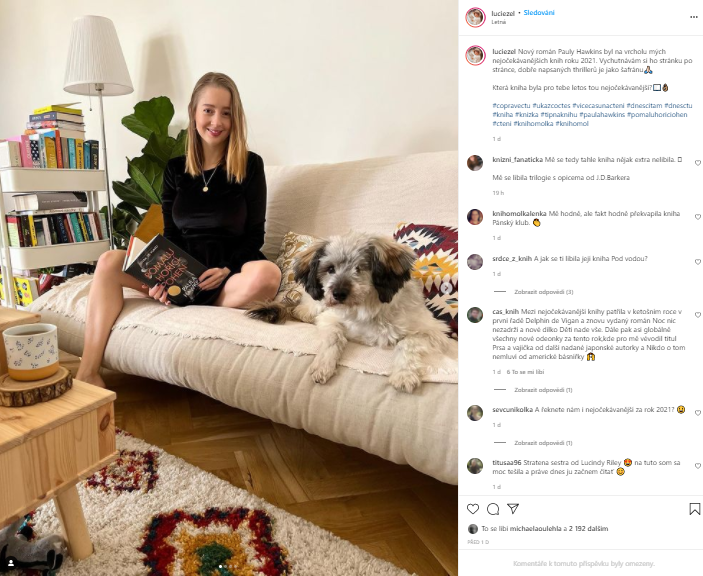Image resolution: width=703 pixels, height=576 pixels.
Task: Open Letná location link
Action: click(499, 22)
